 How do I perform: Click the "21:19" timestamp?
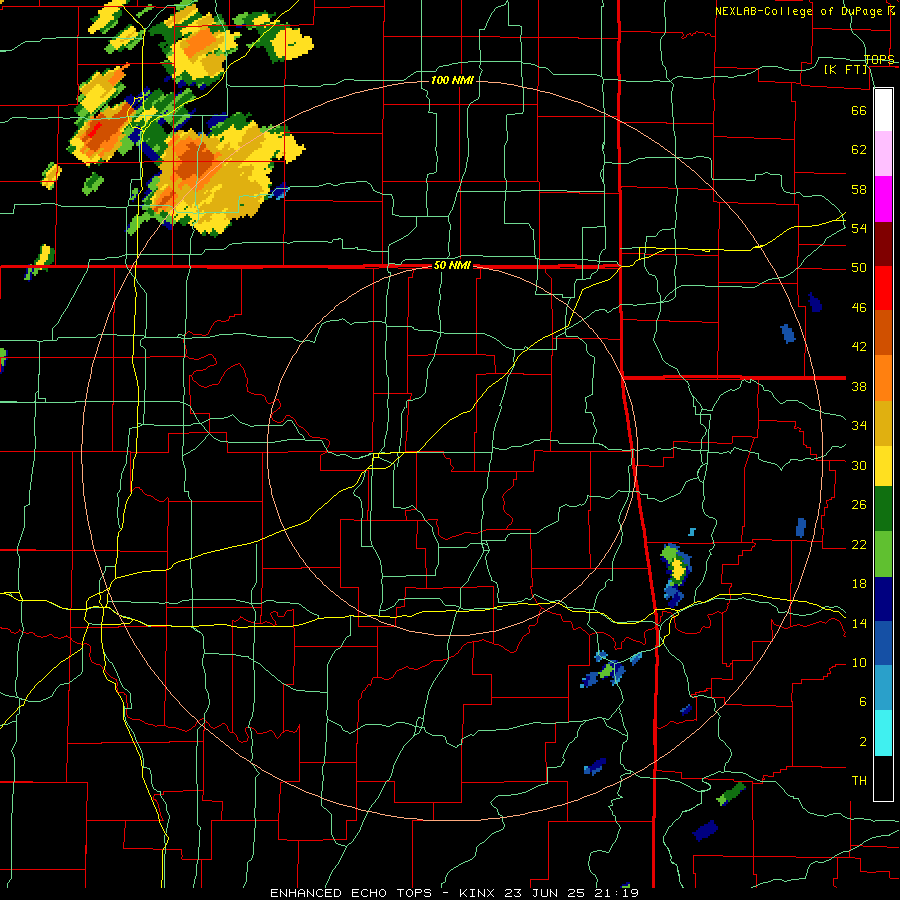[x=616, y=893]
